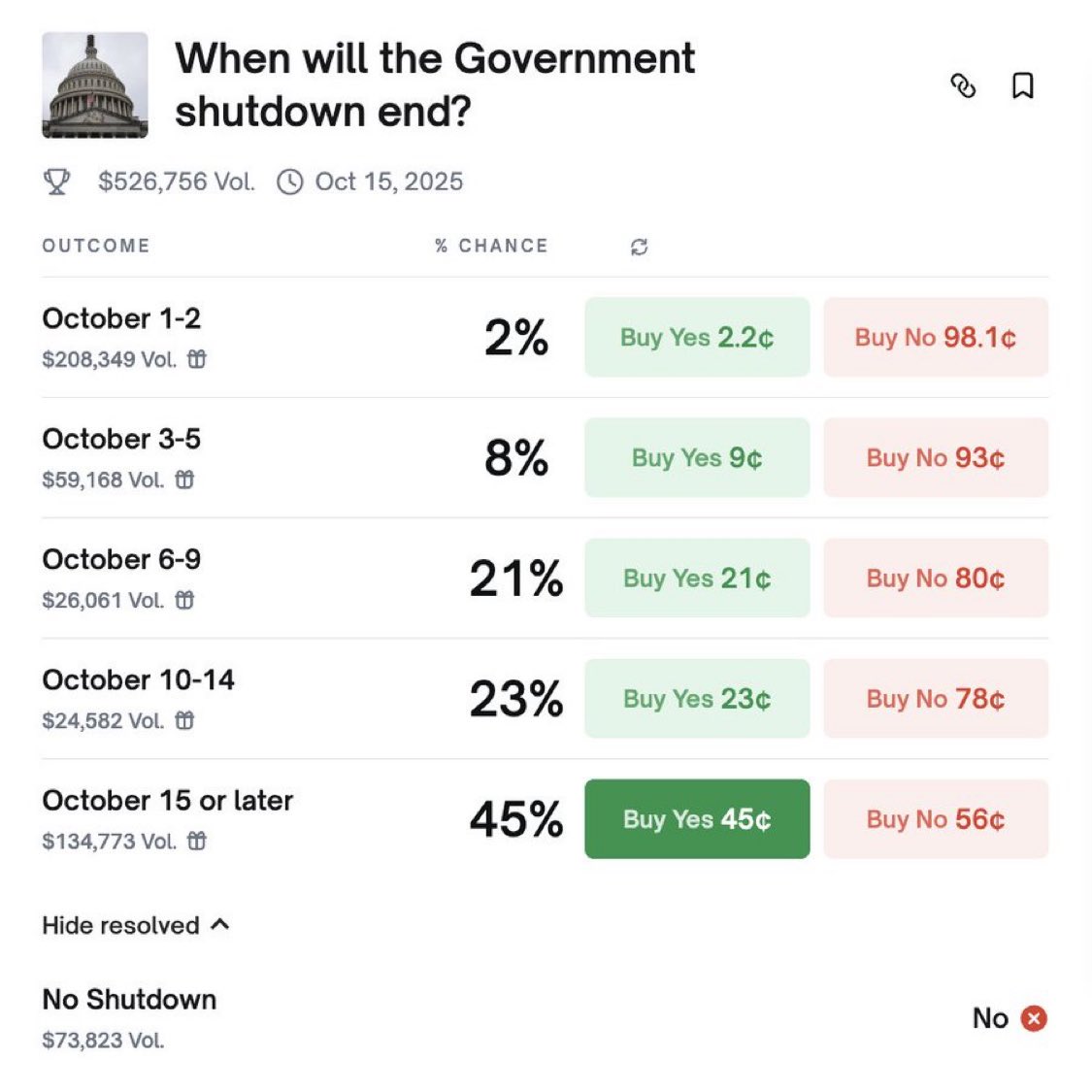The image size is (1092, 1092).
Task: Click gift icon under October 10-14
Action: 184,720
